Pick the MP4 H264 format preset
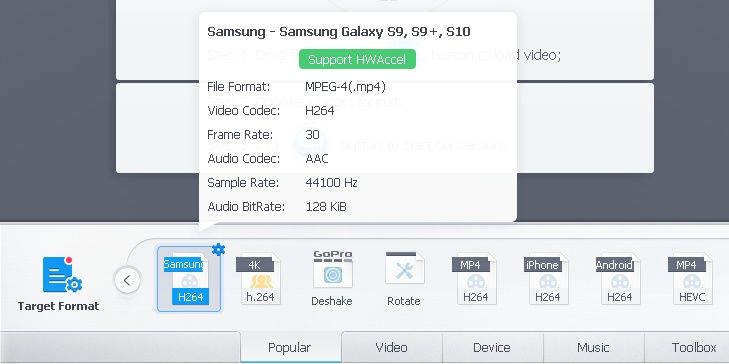The width and height of the screenshot is (729, 364). click(474, 279)
